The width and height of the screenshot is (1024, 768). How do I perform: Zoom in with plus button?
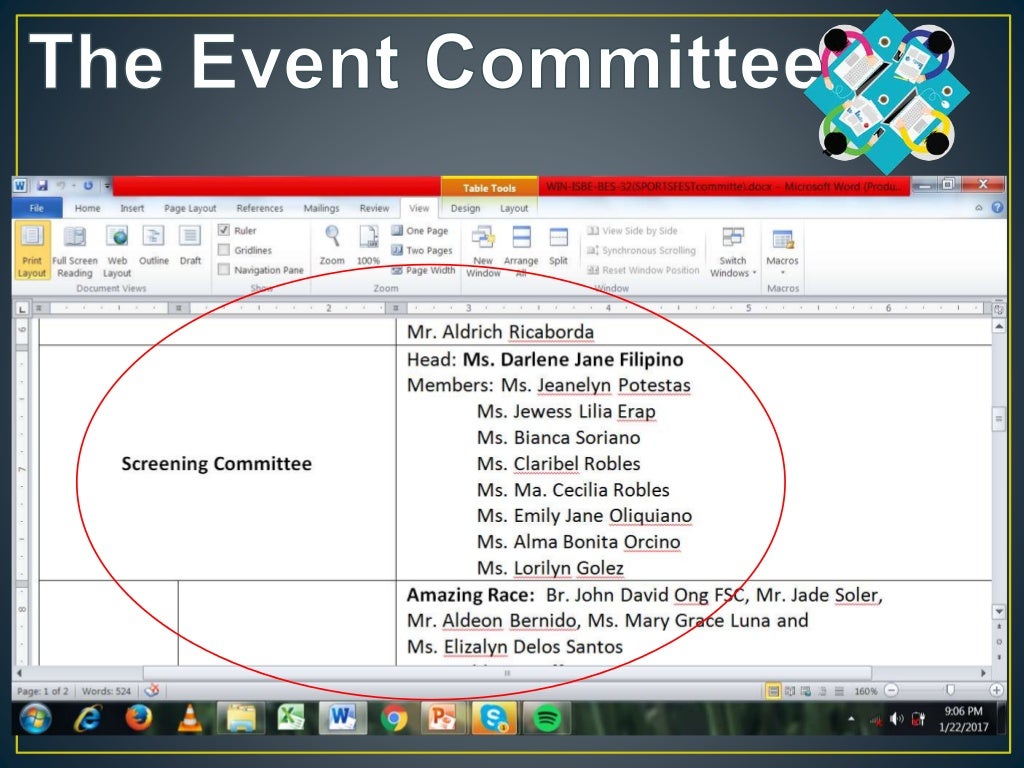(x=997, y=690)
